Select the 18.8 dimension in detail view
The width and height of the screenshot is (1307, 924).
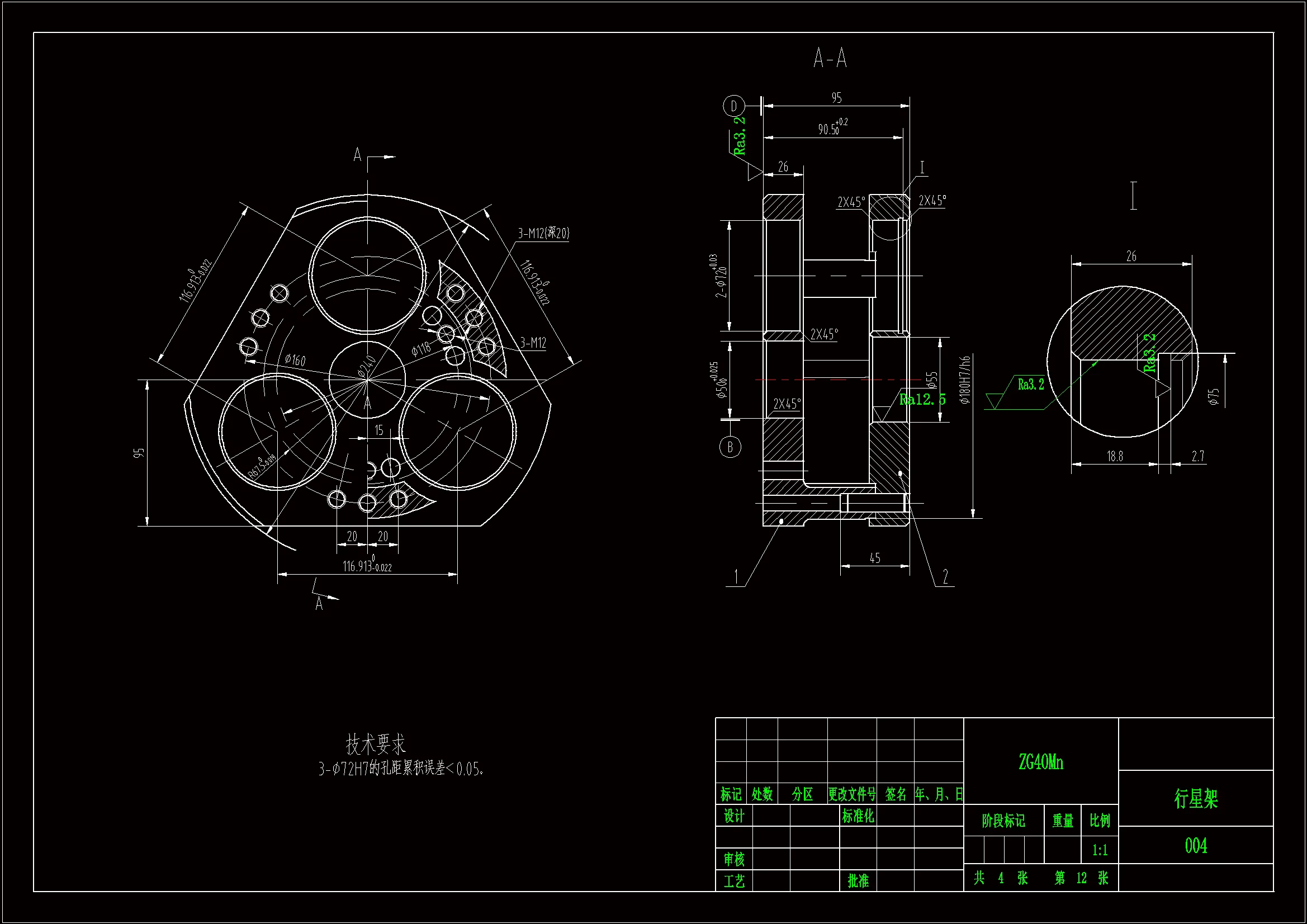click(x=1115, y=456)
